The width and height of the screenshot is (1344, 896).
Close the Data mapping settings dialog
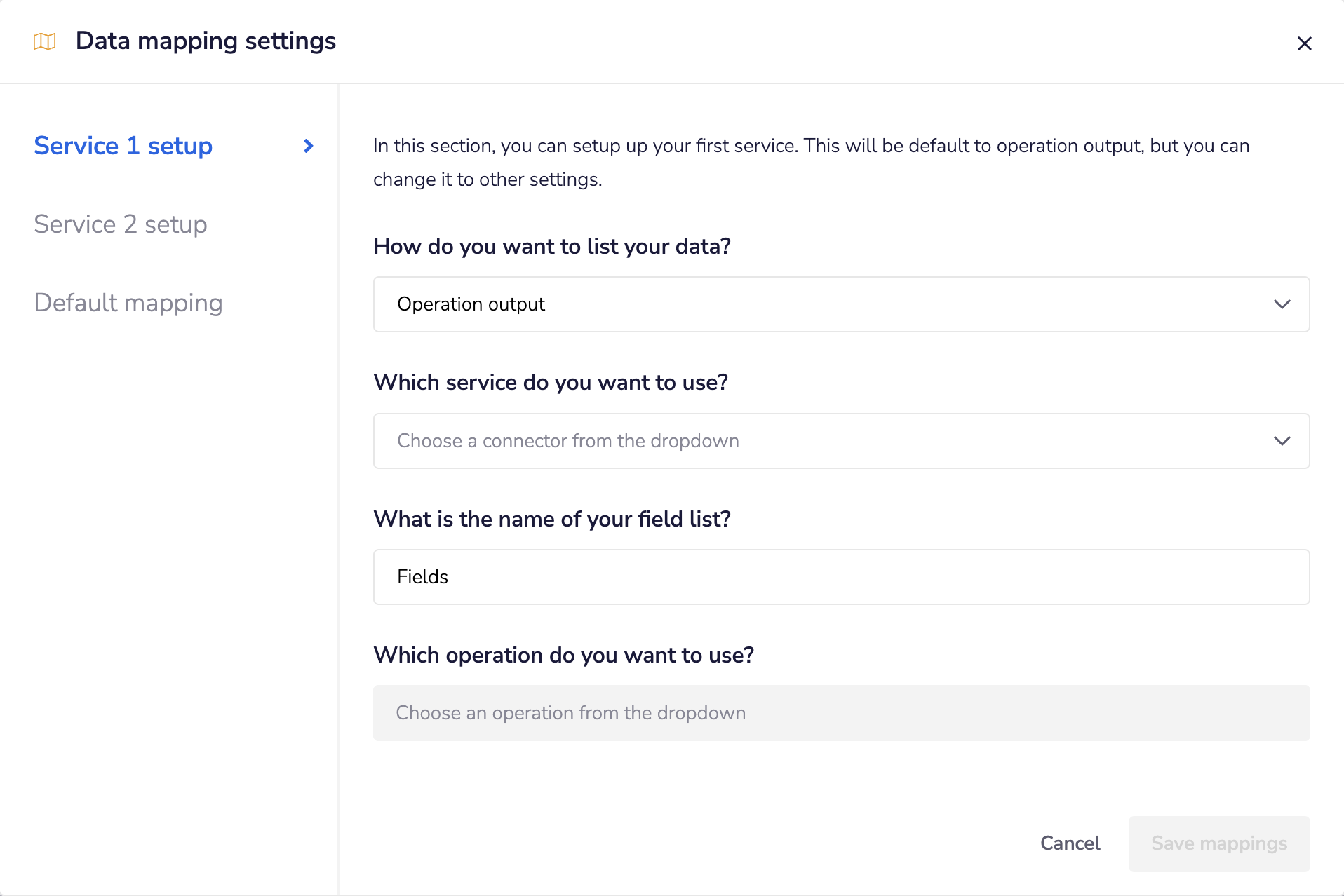pos(1304,43)
